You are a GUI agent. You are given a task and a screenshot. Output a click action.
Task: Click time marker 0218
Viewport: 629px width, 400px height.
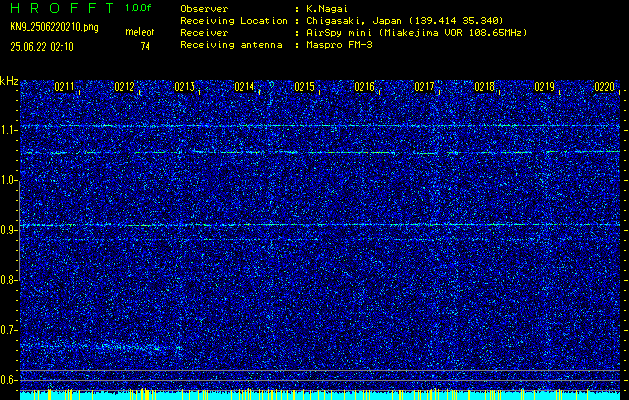[484, 87]
